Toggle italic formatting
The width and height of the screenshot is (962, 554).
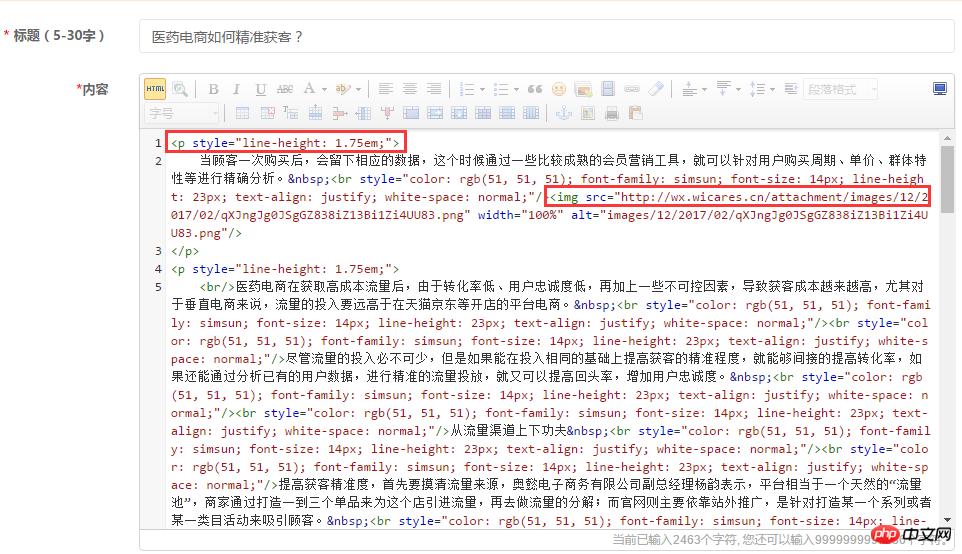237,89
